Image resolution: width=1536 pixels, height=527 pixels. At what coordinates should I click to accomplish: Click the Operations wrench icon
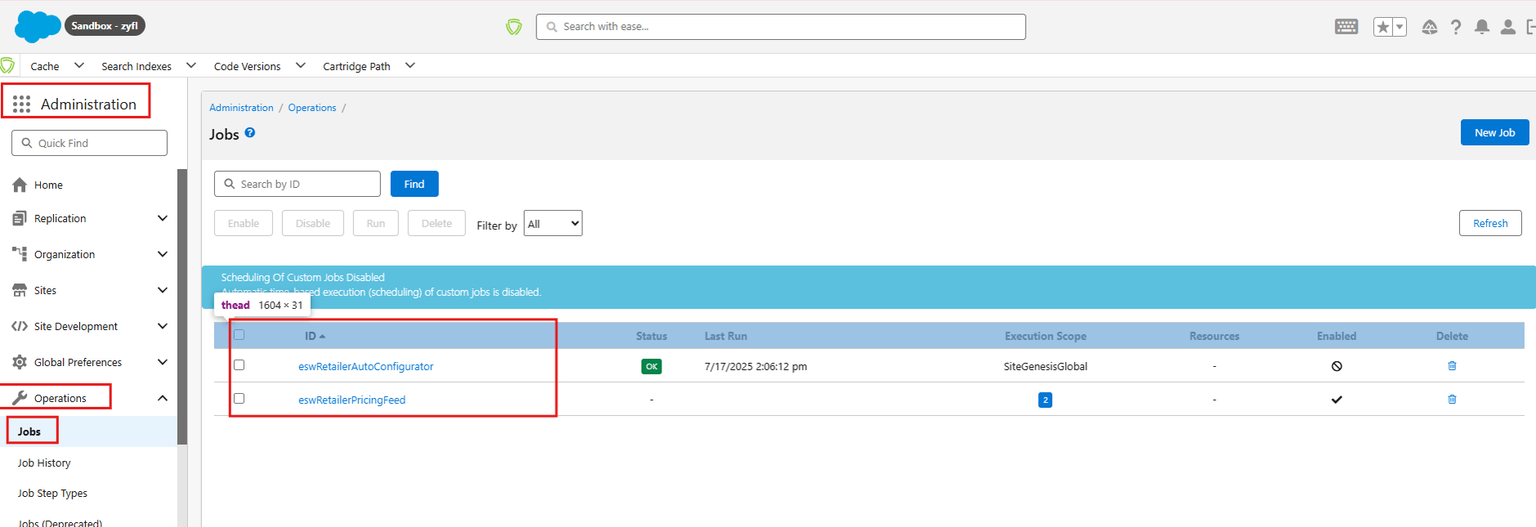point(19,398)
